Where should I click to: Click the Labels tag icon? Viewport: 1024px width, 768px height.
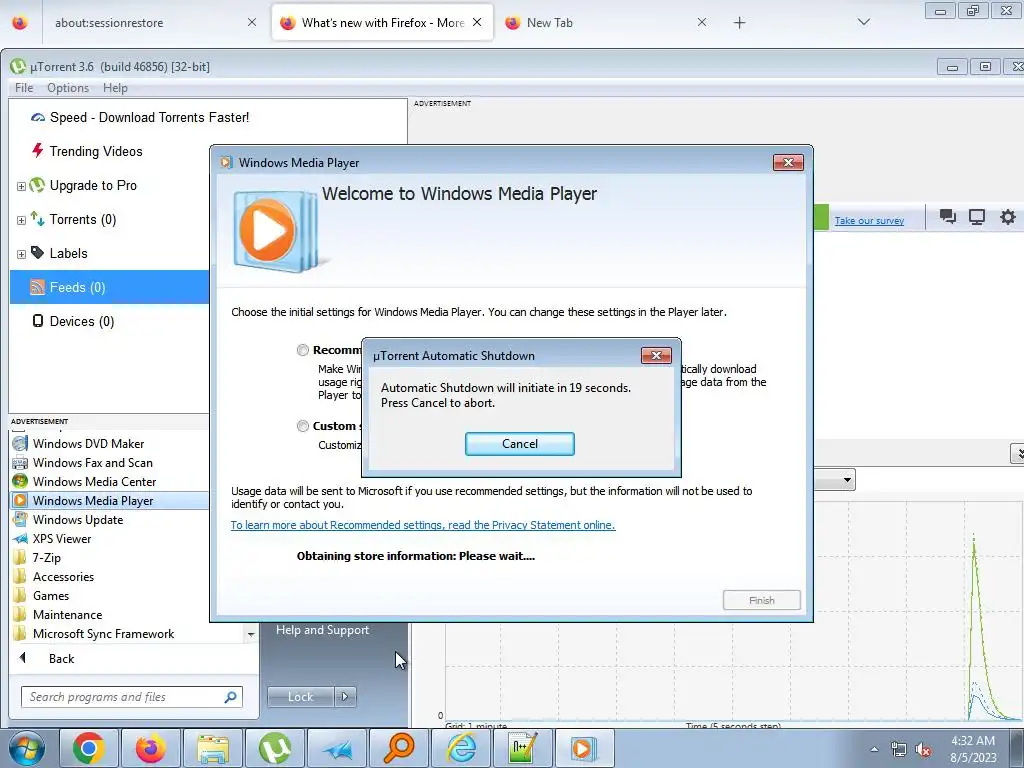pos(38,253)
